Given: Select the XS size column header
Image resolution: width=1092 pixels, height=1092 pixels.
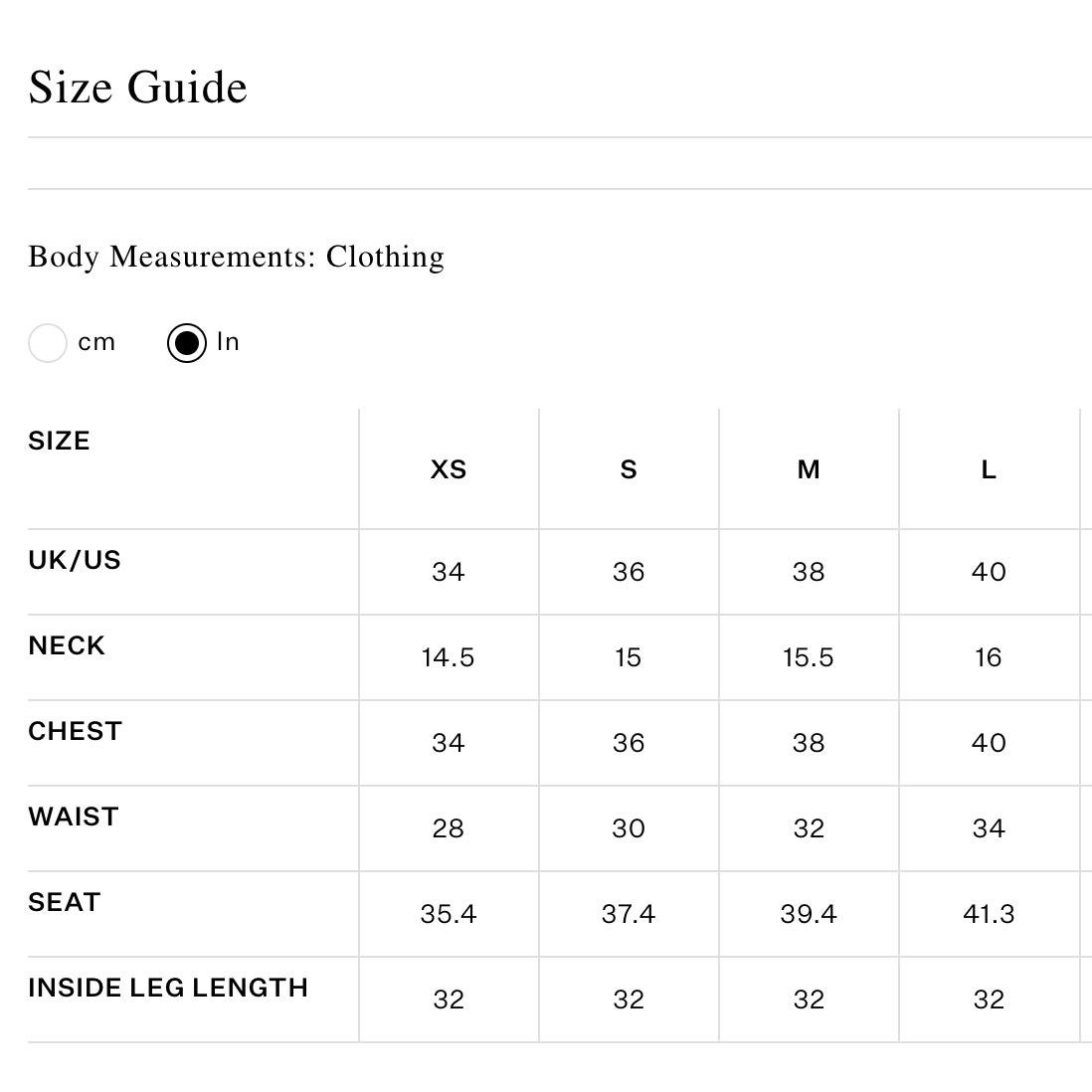Looking at the screenshot, I should [x=449, y=469].
